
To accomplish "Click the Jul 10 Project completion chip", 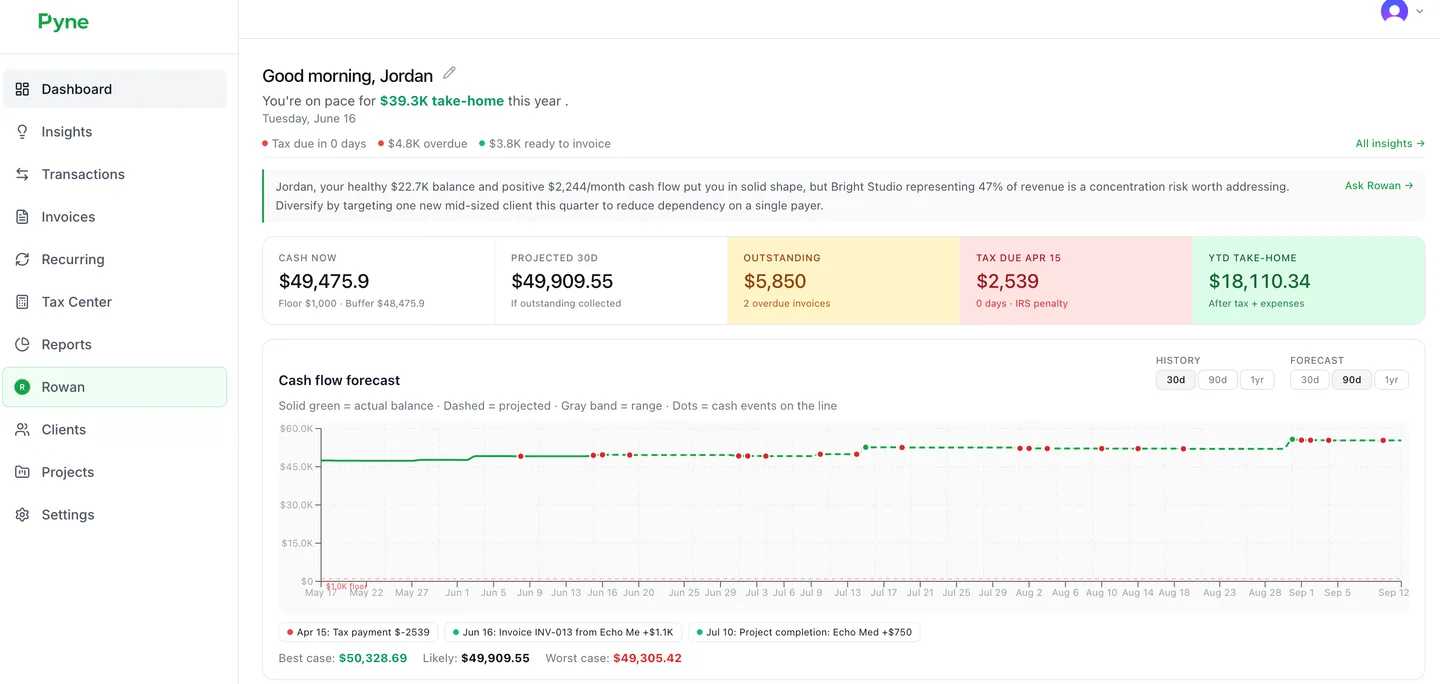I will click(804, 632).
